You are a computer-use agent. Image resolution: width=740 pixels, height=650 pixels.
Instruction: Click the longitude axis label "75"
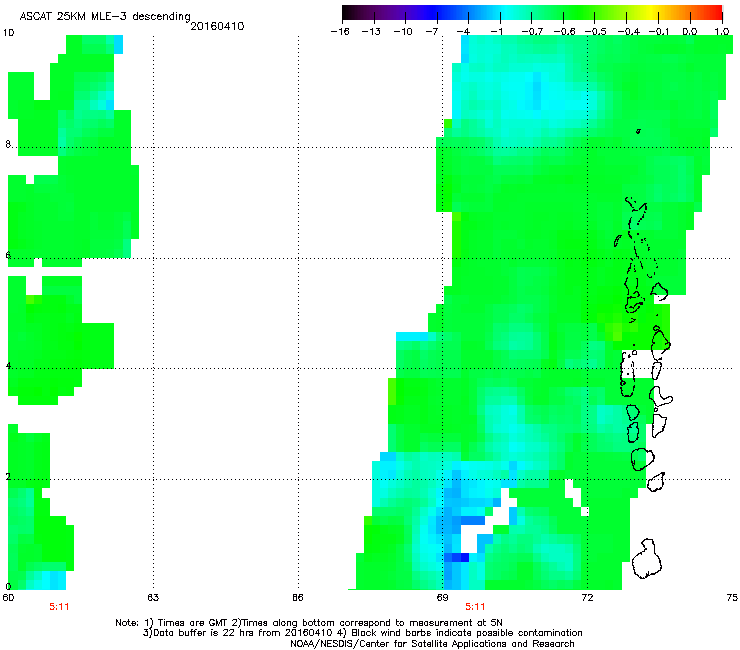click(x=732, y=598)
